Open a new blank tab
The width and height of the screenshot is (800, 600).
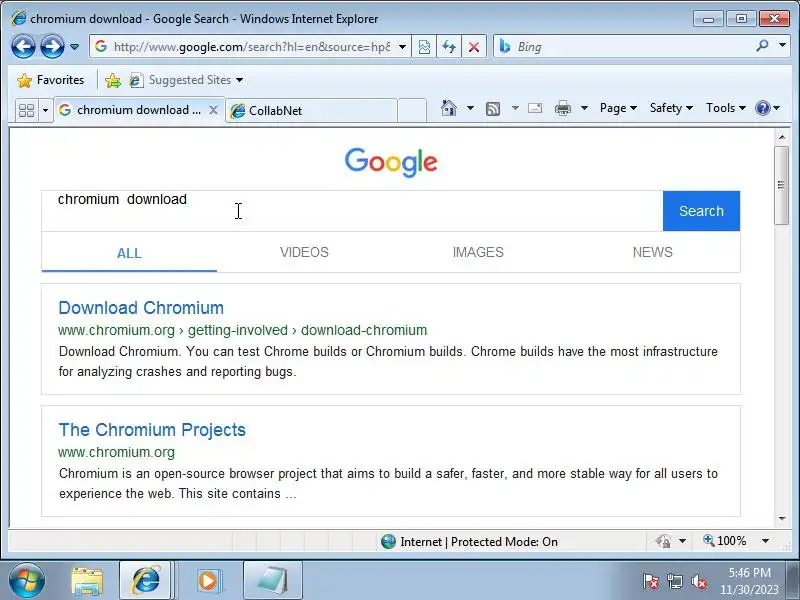[x=412, y=110]
